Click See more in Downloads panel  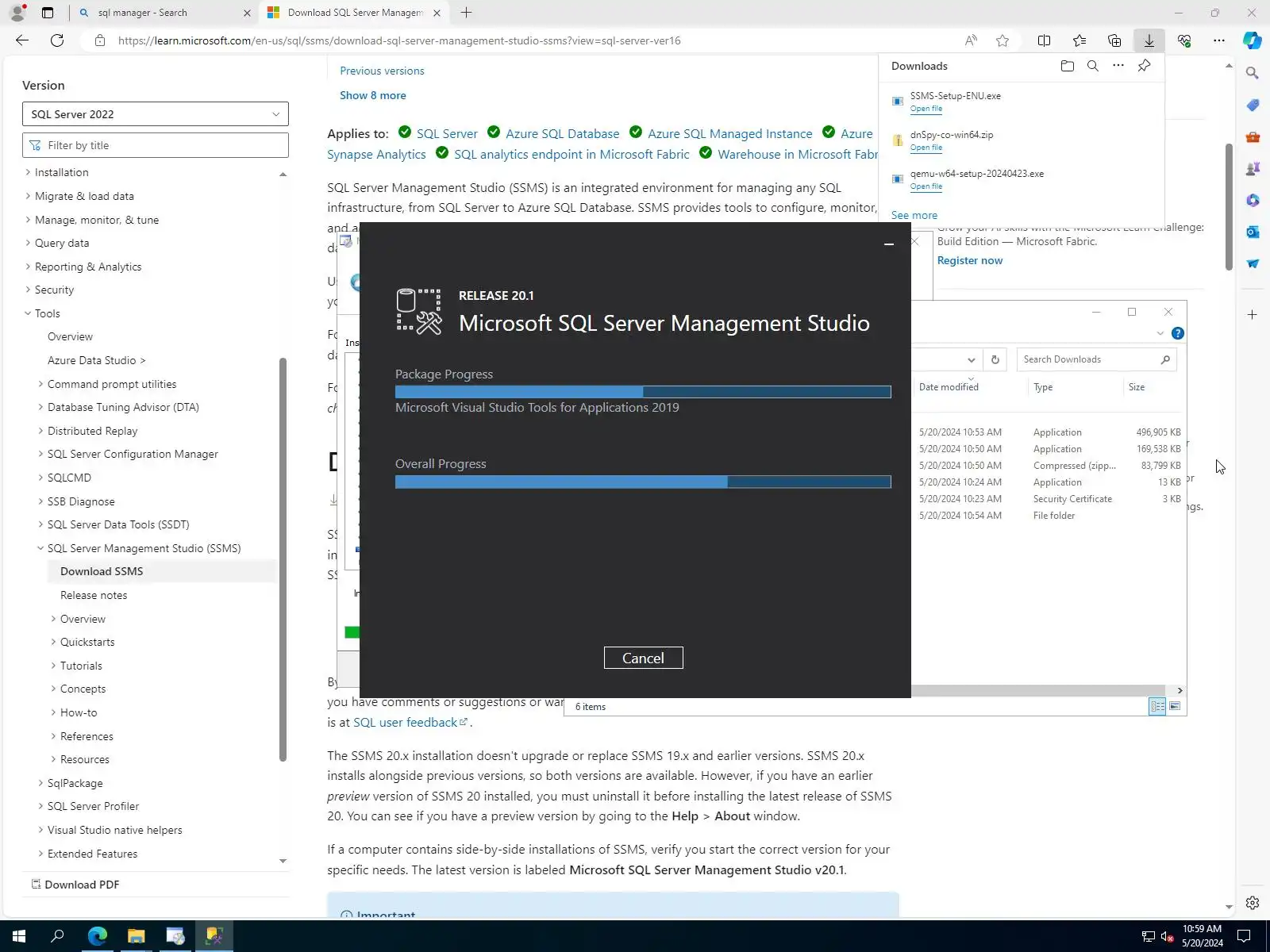(x=914, y=215)
